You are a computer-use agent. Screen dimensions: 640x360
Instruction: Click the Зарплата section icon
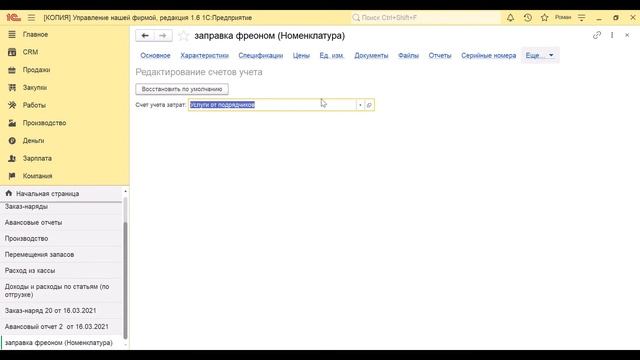pos(12,158)
